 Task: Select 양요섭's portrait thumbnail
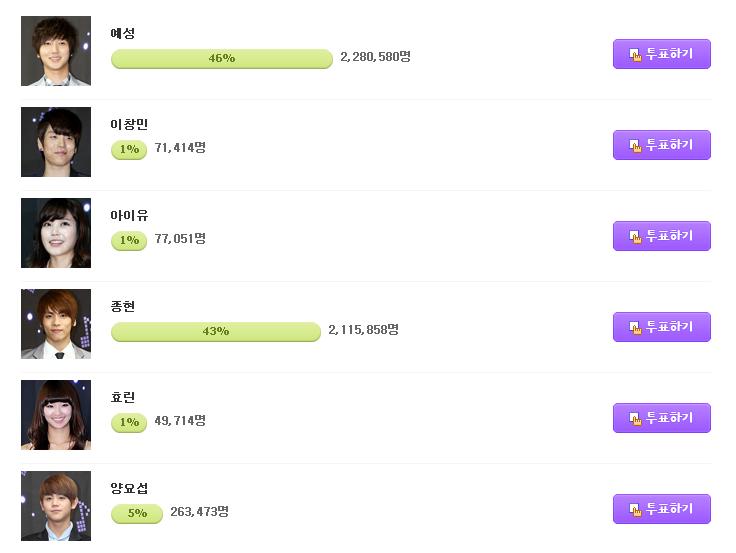point(56,507)
